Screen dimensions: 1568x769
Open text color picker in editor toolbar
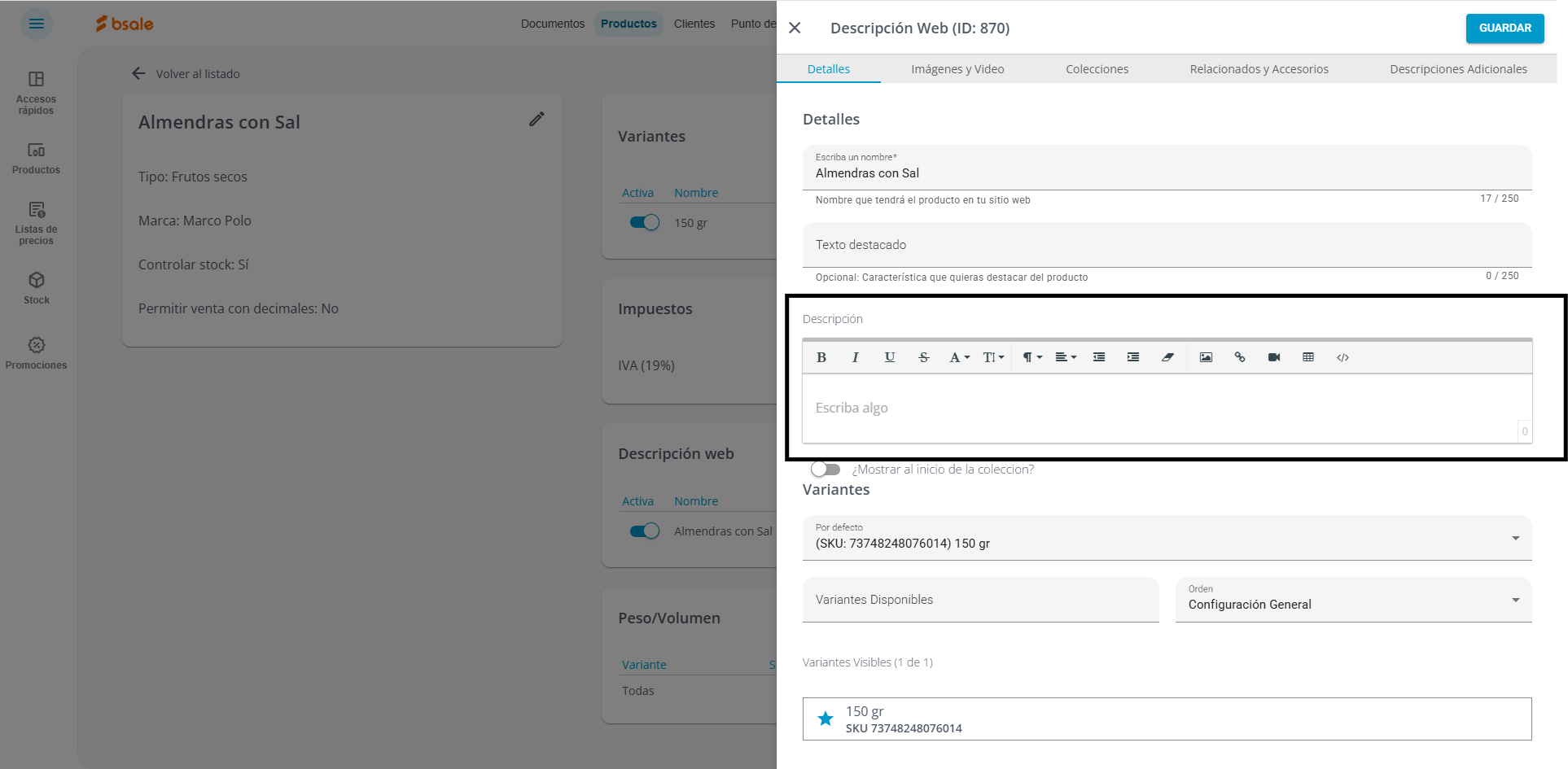coord(959,357)
